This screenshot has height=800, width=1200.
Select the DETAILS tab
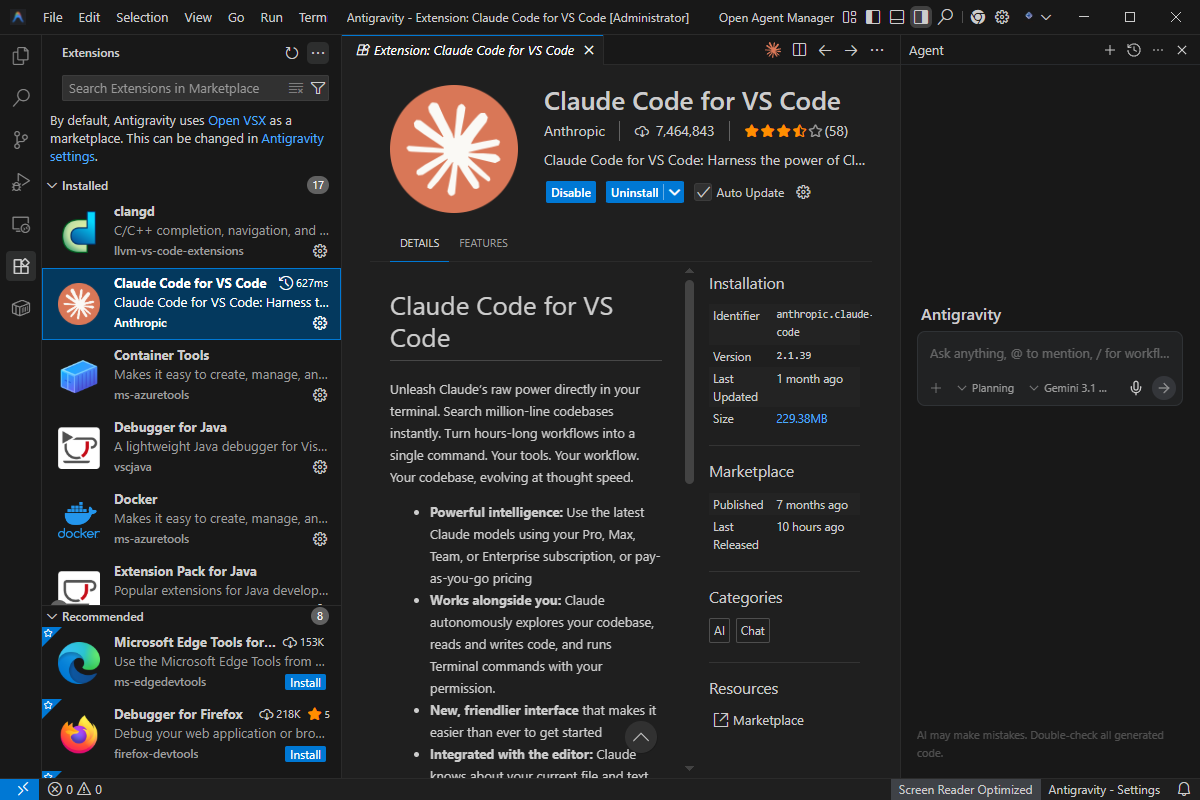(x=419, y=243)
